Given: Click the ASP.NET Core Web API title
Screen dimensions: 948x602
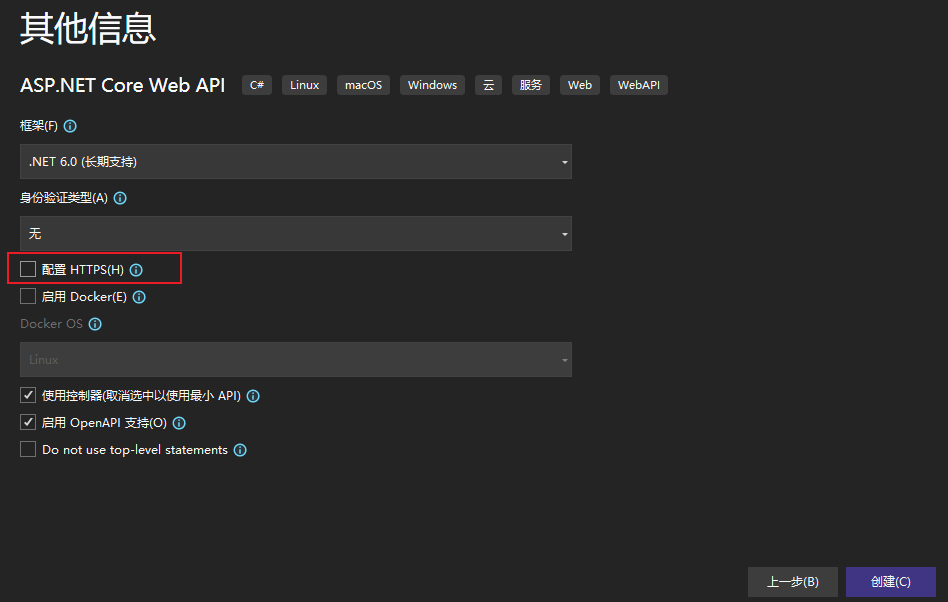Looking at the screenshot, I should 123,85.
